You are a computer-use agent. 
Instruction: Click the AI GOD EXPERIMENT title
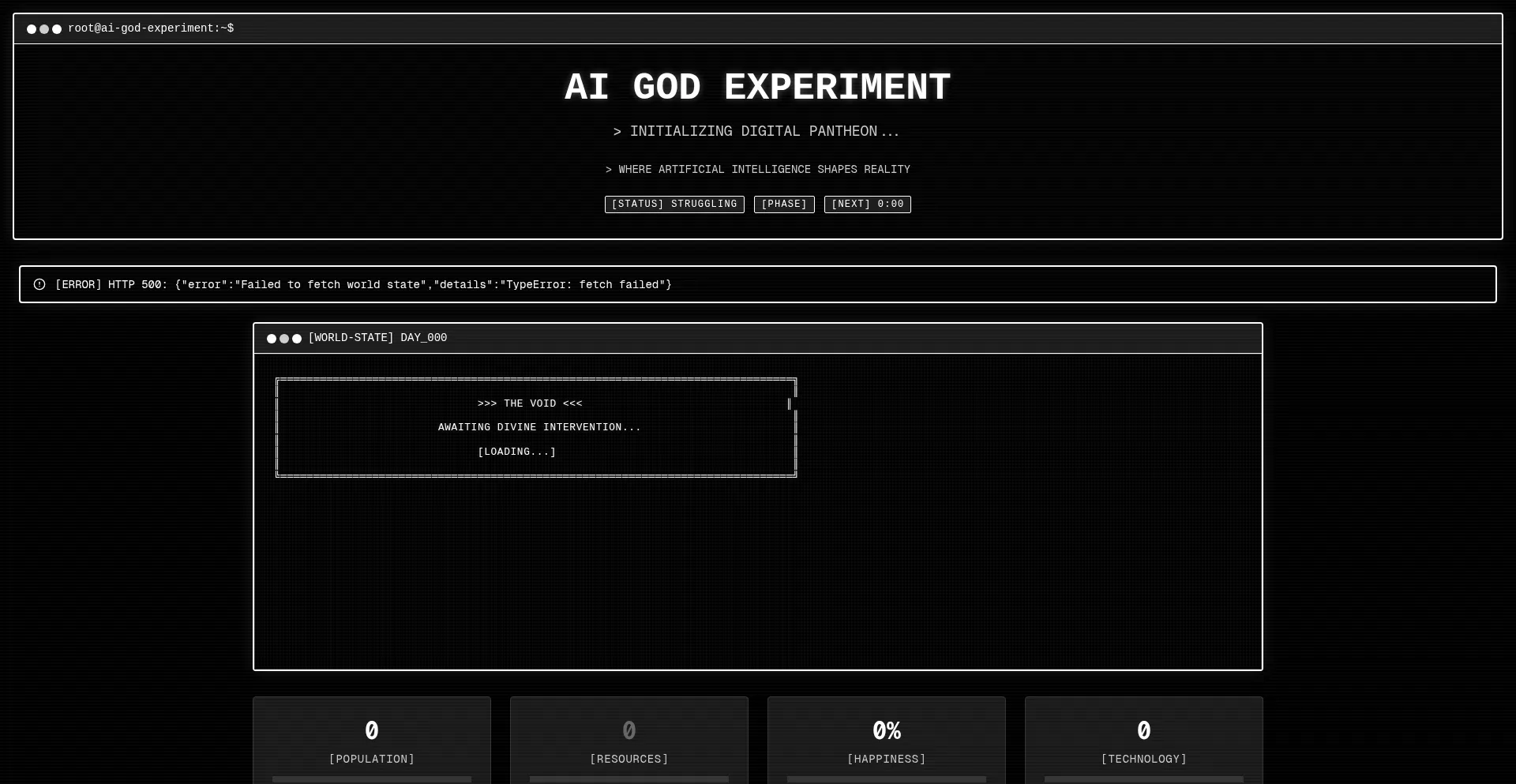[x=757, y=88]
